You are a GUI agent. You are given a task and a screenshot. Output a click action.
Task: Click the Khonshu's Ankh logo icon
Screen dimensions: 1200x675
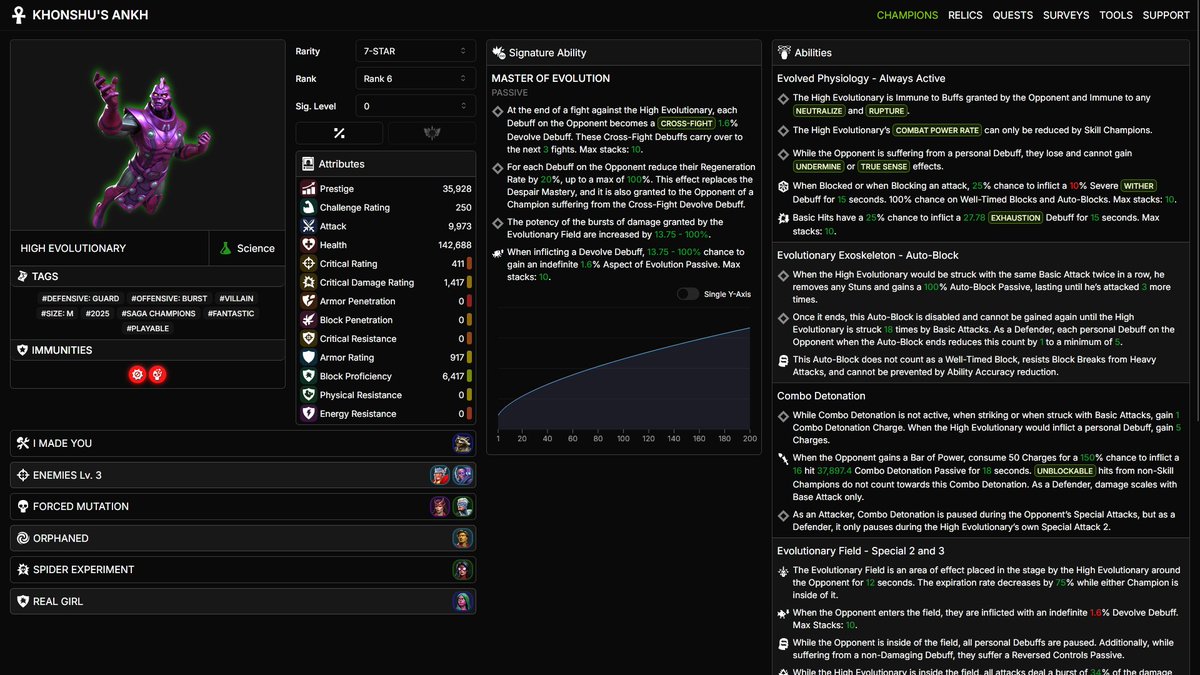point(18,15)
